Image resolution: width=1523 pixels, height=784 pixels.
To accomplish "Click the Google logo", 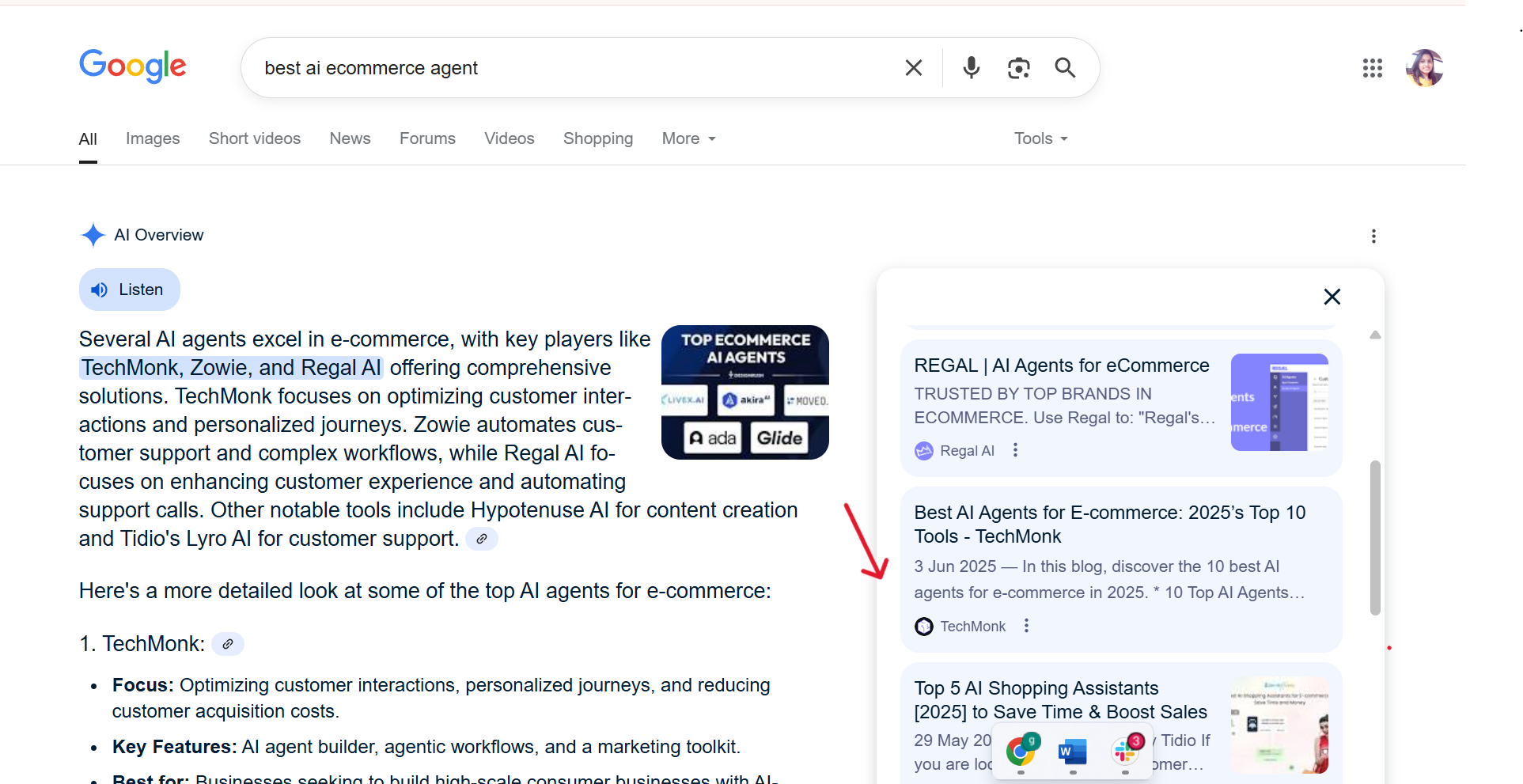I will [x=132, y=66].
